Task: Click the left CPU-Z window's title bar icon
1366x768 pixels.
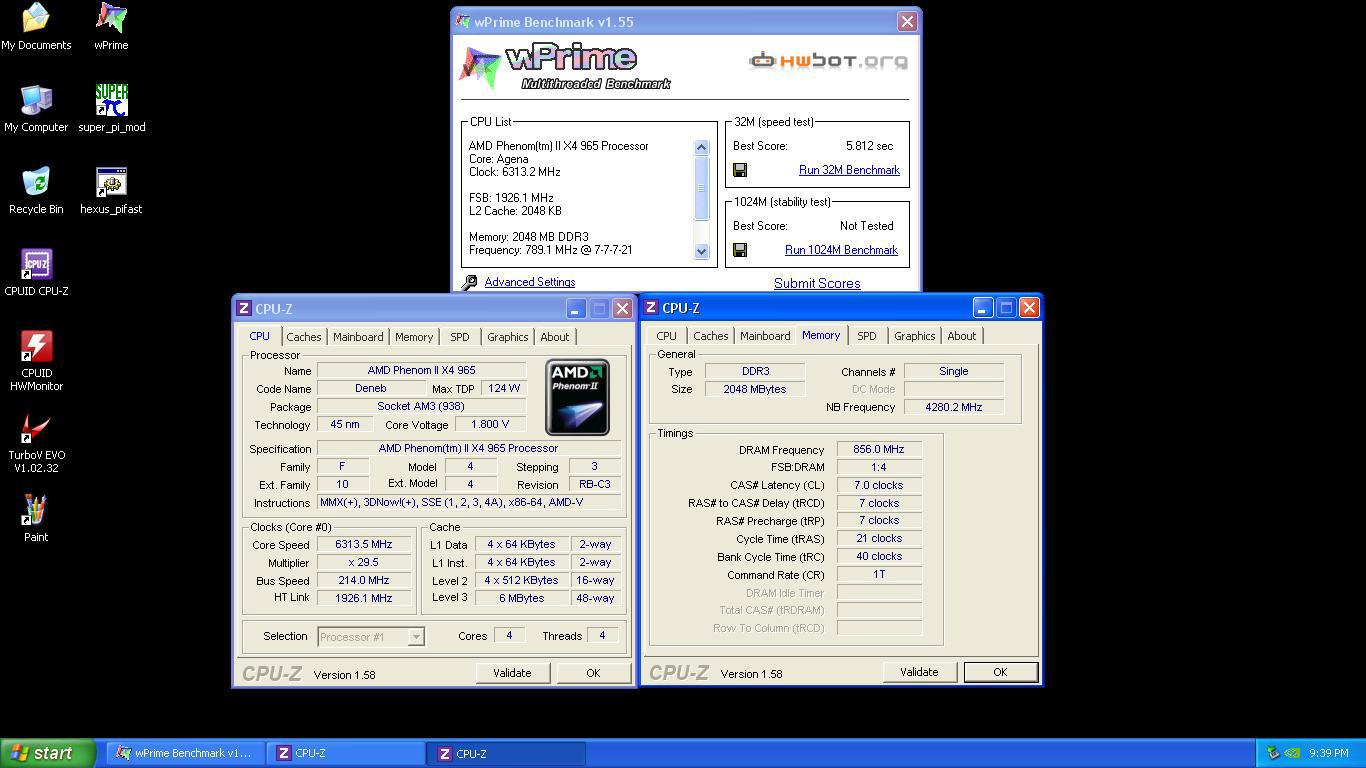Action: pos(244,309)
